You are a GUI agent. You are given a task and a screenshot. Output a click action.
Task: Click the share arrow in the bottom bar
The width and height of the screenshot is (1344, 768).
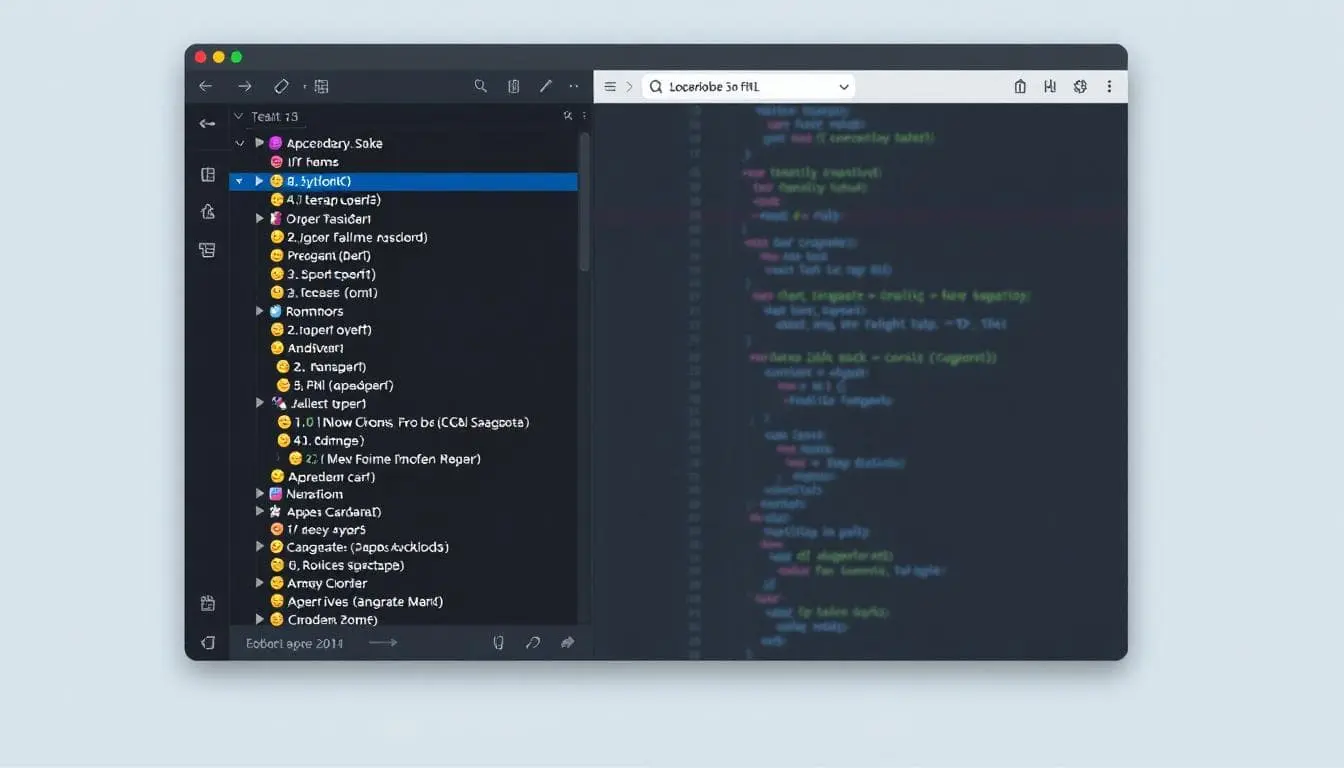[568, 643]
